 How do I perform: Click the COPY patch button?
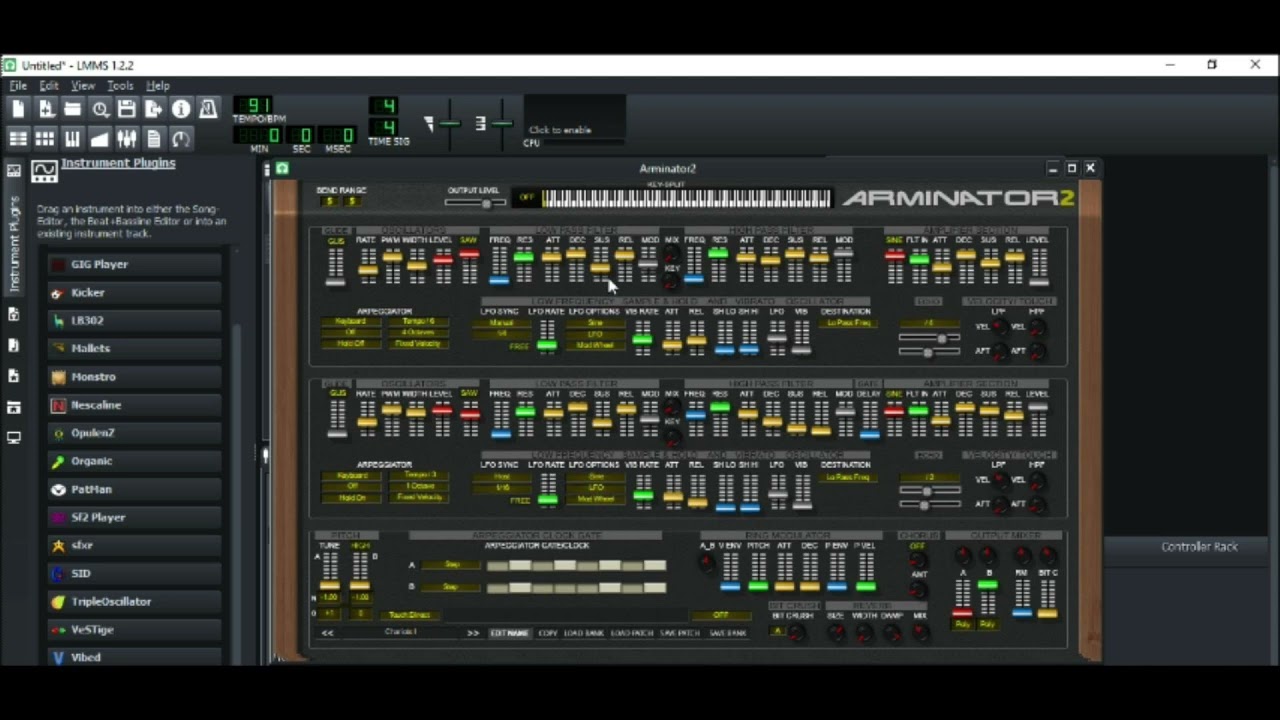548,633
